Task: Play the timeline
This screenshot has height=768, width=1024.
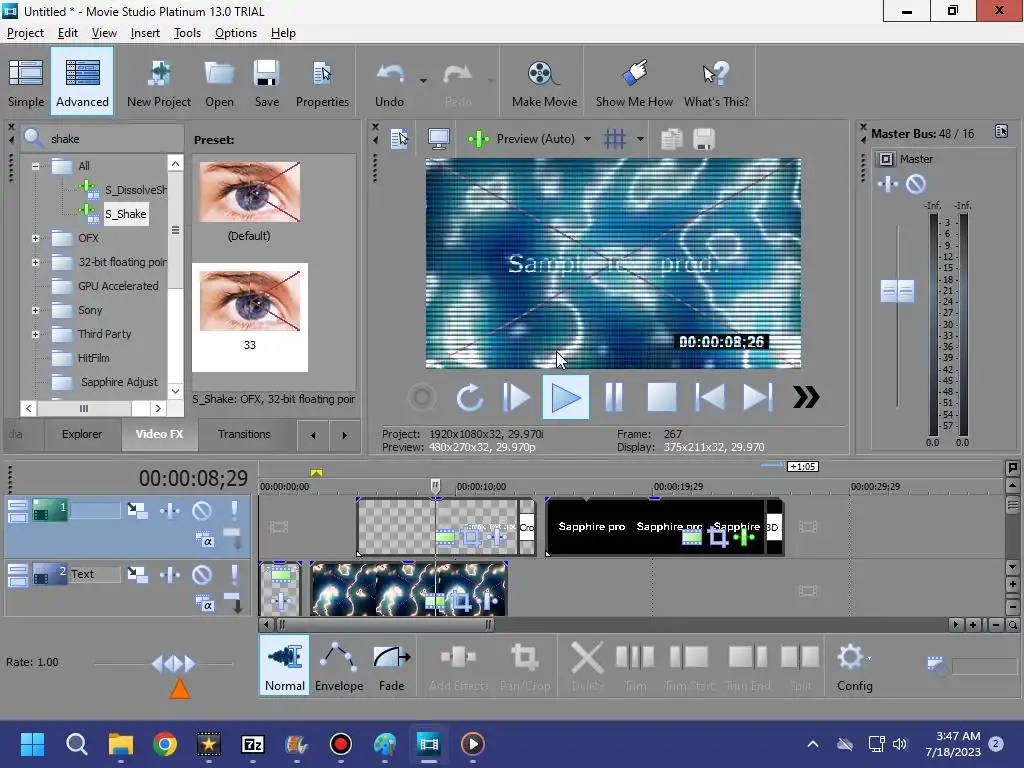Action: pyautogui.click(x=566, y=397)
